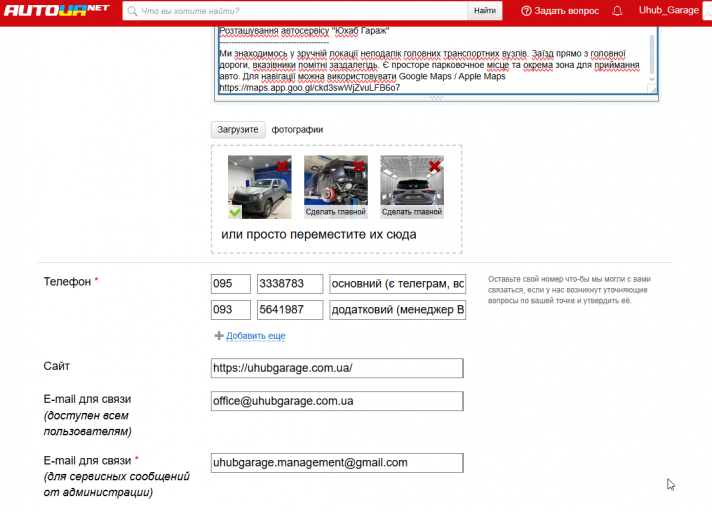Click the AUTOUA.NET logo
Viewport: 712px width, 512px height.
(56, 10)
